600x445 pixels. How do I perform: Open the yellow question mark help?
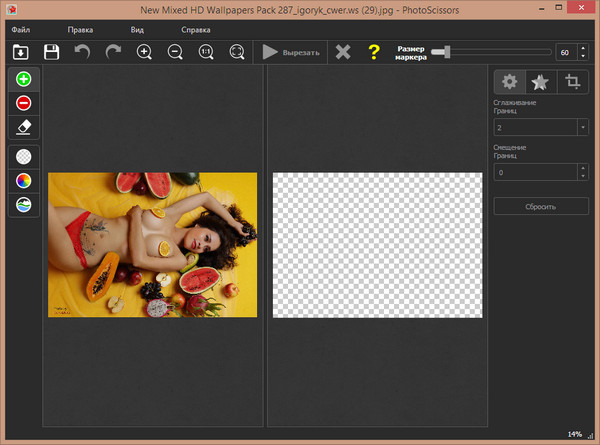pos(374,52)
